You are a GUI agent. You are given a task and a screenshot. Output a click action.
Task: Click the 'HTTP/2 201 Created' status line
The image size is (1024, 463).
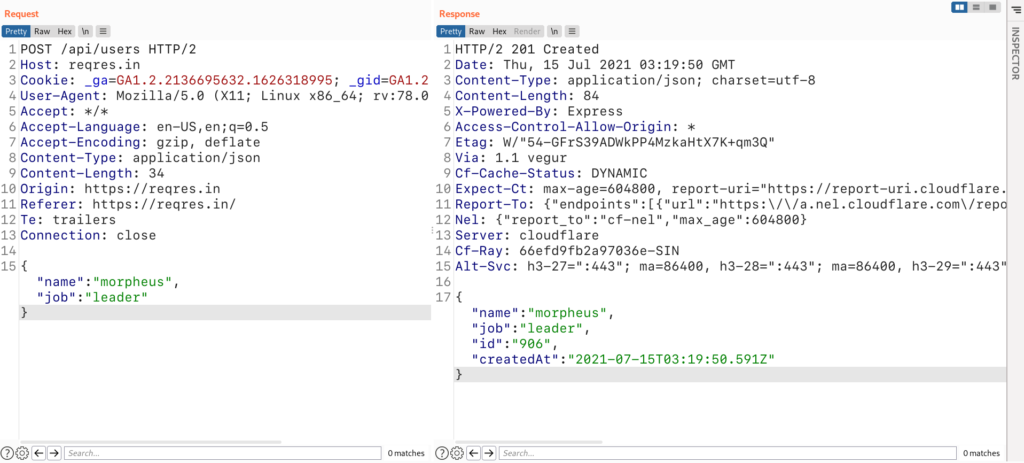click(527, 49)
